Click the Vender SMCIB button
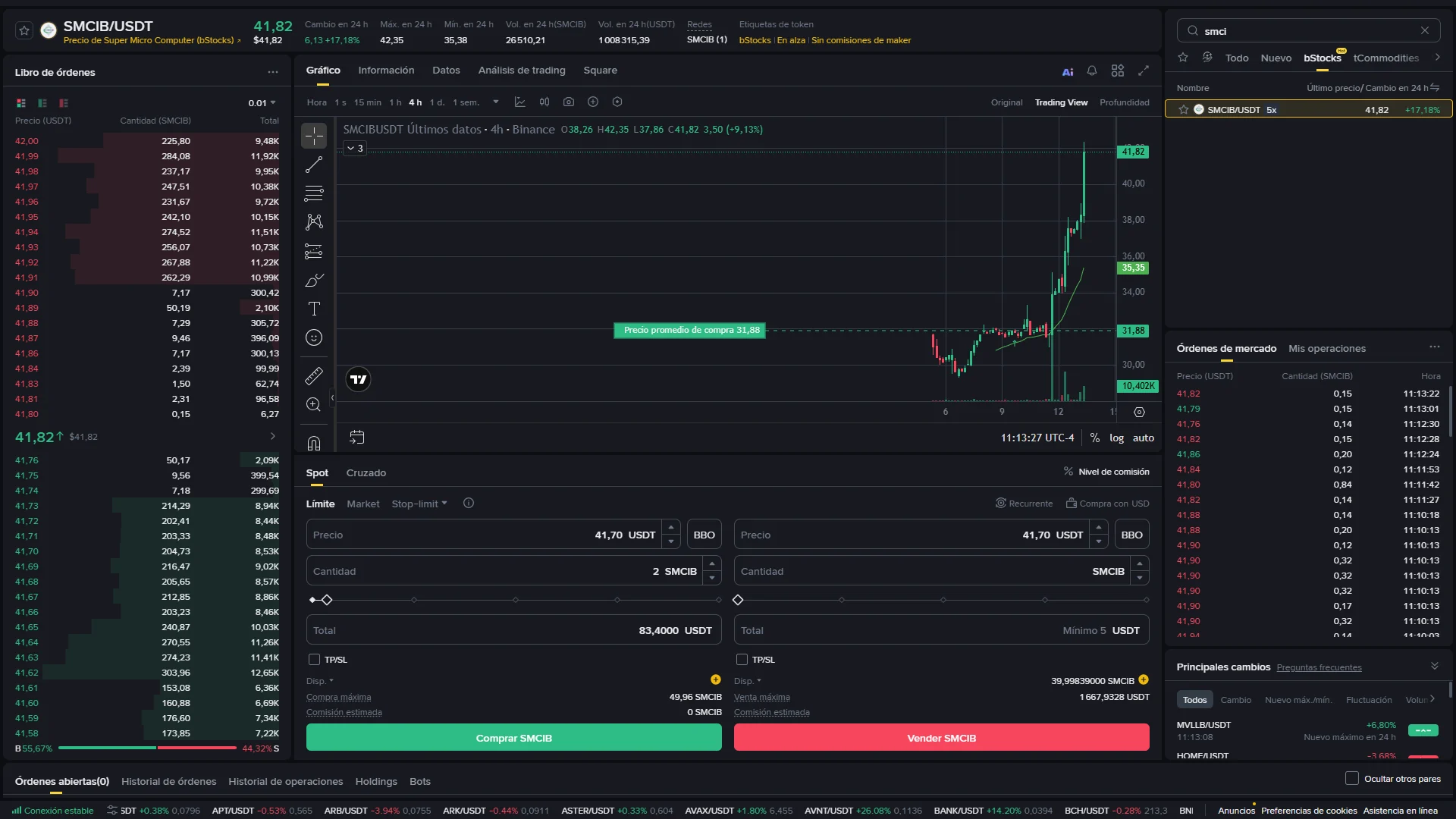This screenshot has width=1456, height=819. click(x=942, y=737)
